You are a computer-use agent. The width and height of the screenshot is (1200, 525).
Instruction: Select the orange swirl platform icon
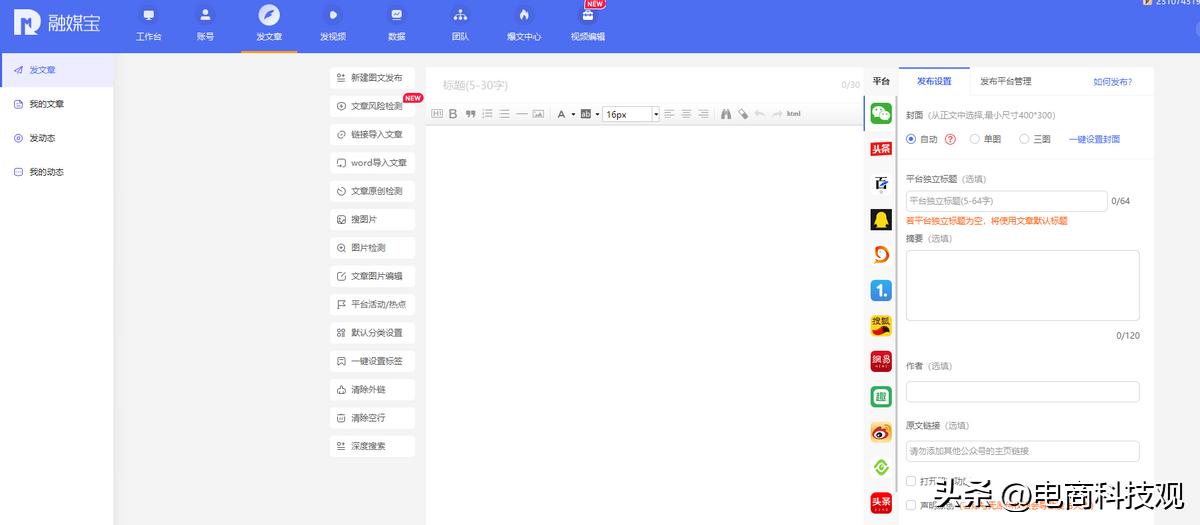coord(881,255)
